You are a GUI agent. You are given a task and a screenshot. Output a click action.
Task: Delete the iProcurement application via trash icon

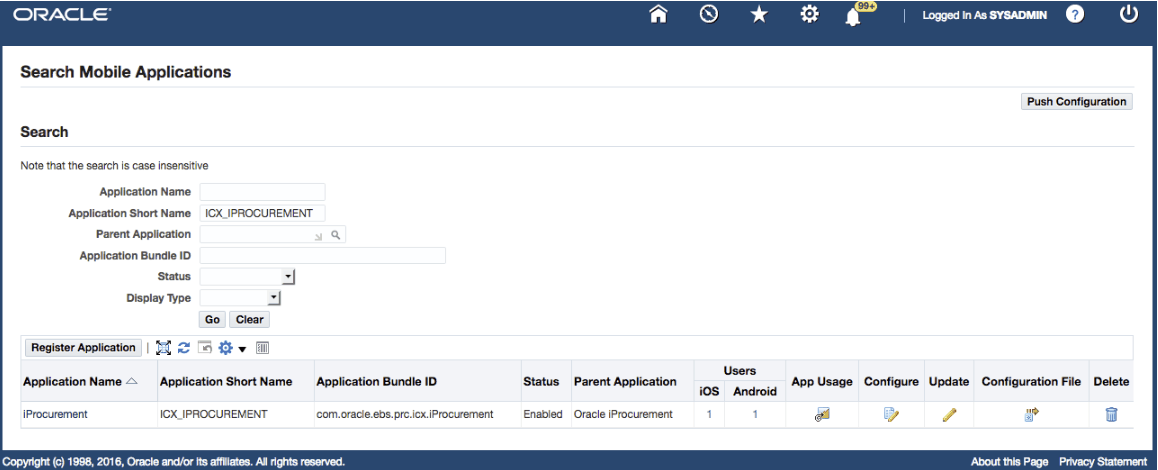click(x=1111, y=415)
